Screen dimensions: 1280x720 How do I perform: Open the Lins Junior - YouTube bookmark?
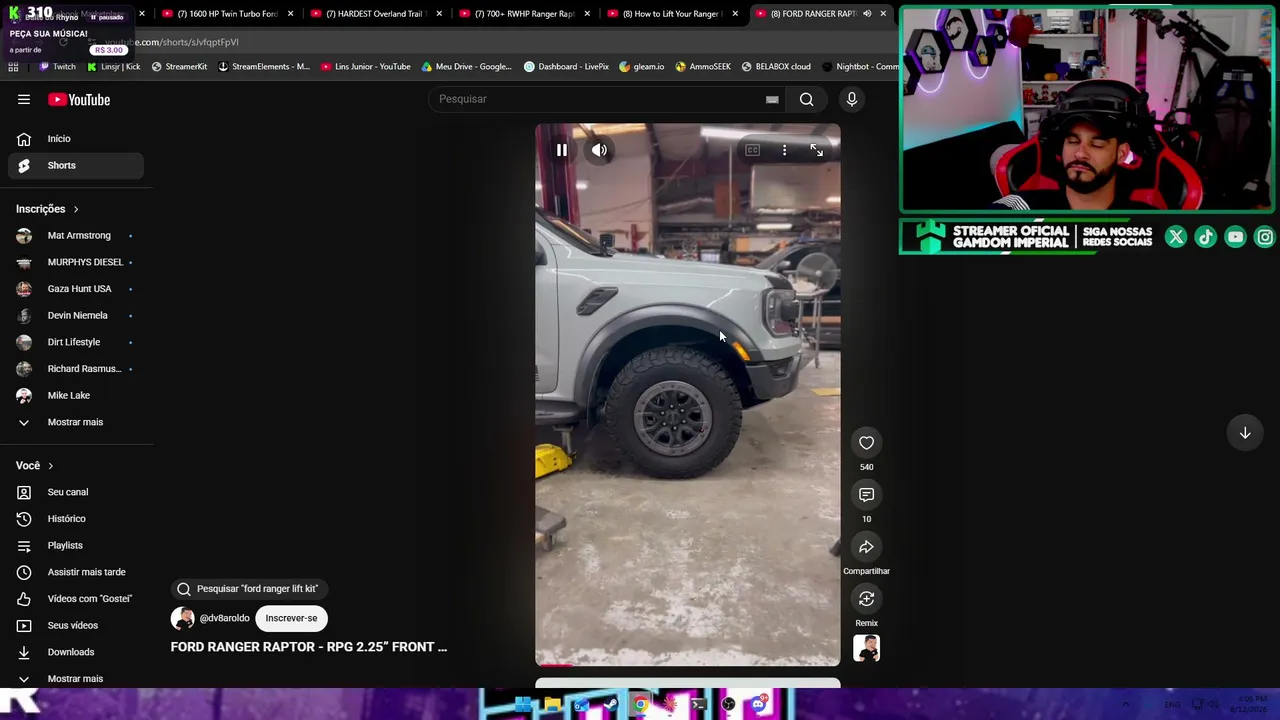(365, 67)
